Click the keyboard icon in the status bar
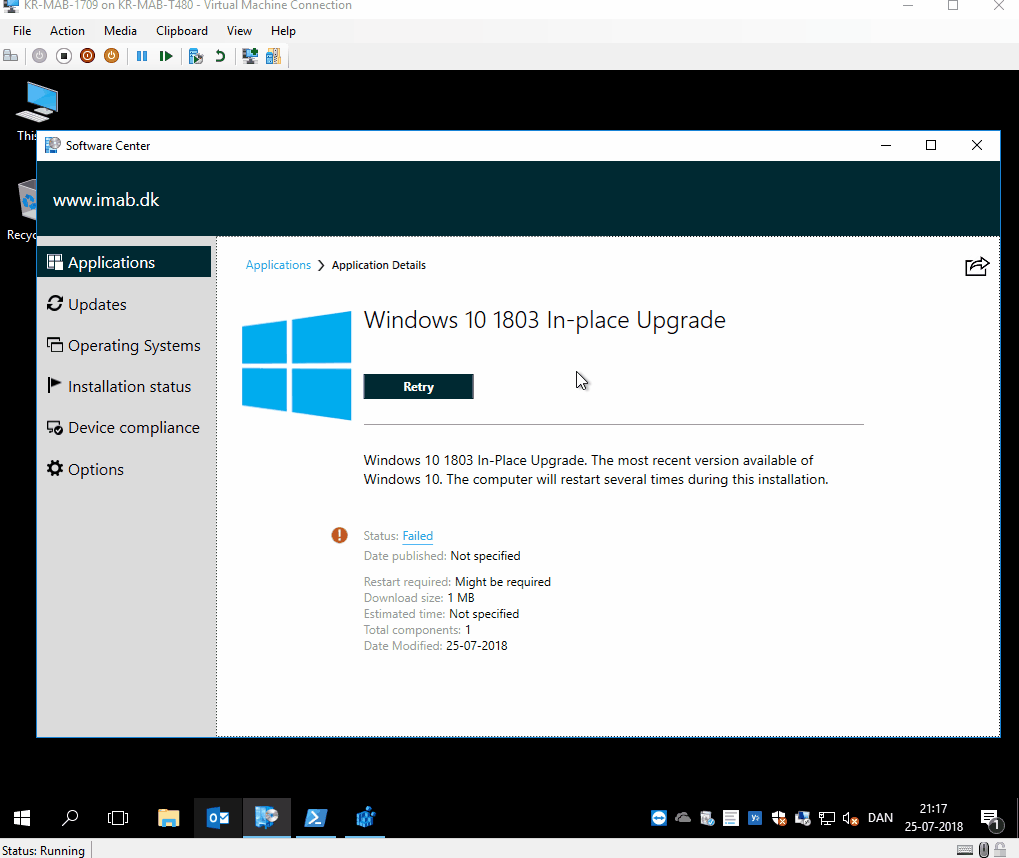Viewport: 1019px width, 858px height. 965,850
